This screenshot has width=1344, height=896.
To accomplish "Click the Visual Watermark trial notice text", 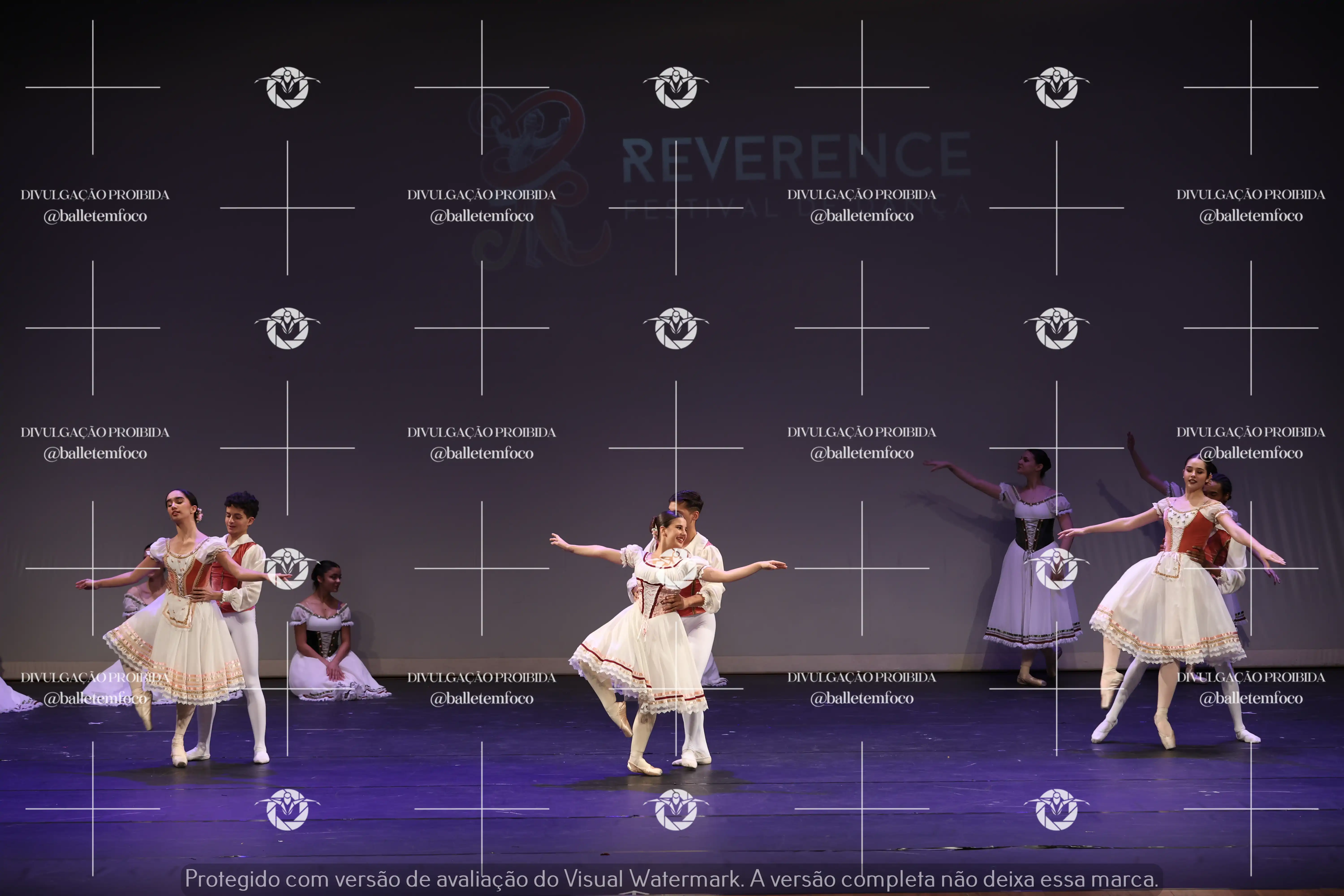I will point(671,878).
